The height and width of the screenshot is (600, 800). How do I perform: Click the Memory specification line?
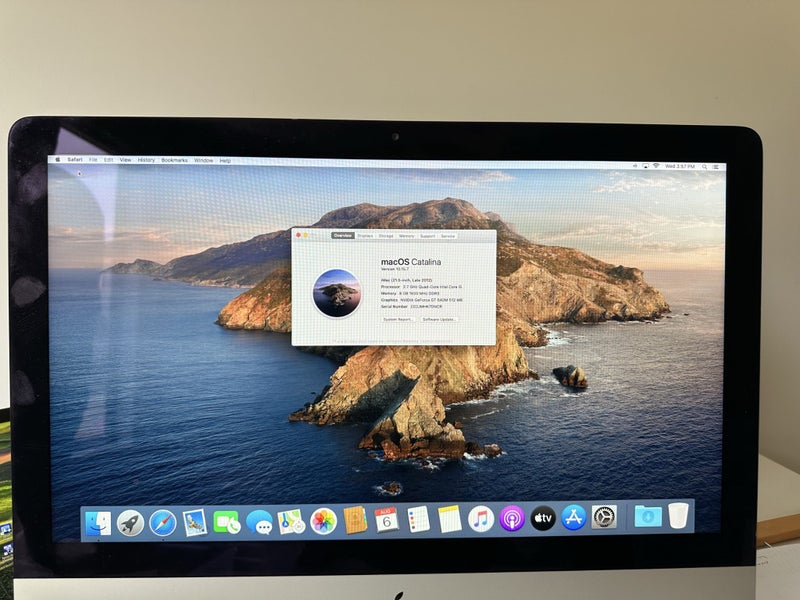tap(410, 294)
